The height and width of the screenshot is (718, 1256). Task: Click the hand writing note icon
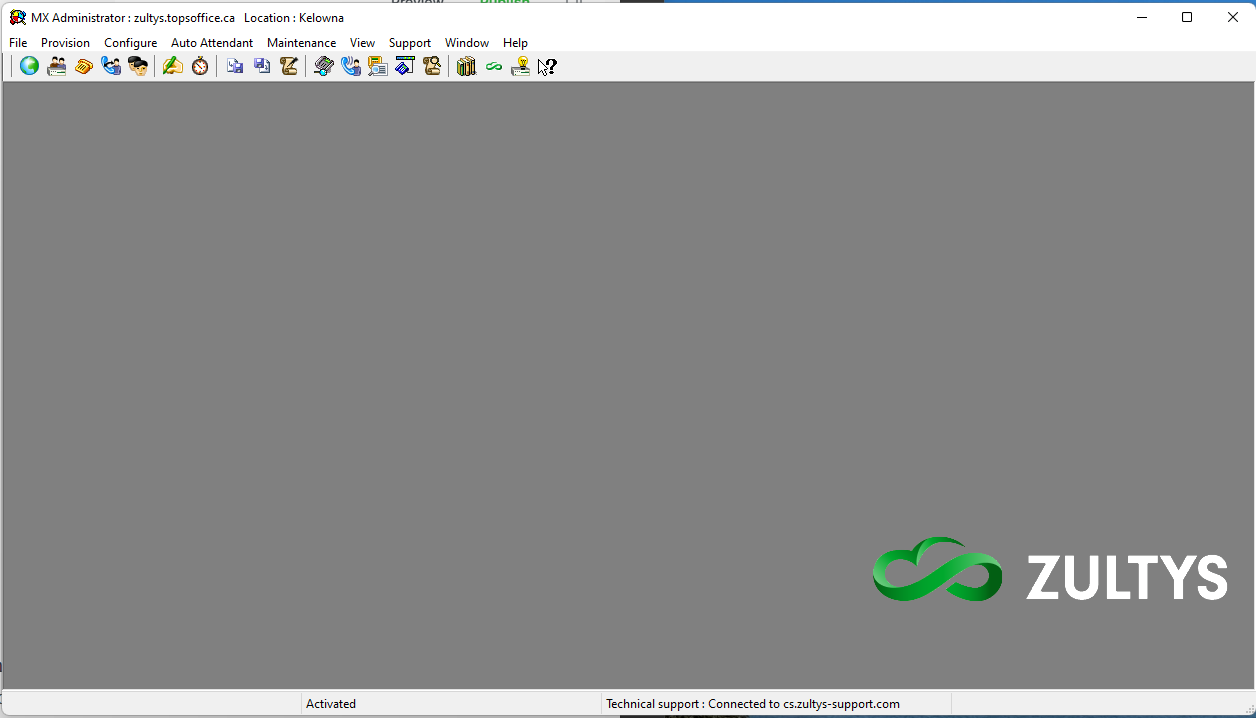pos(173,66)
